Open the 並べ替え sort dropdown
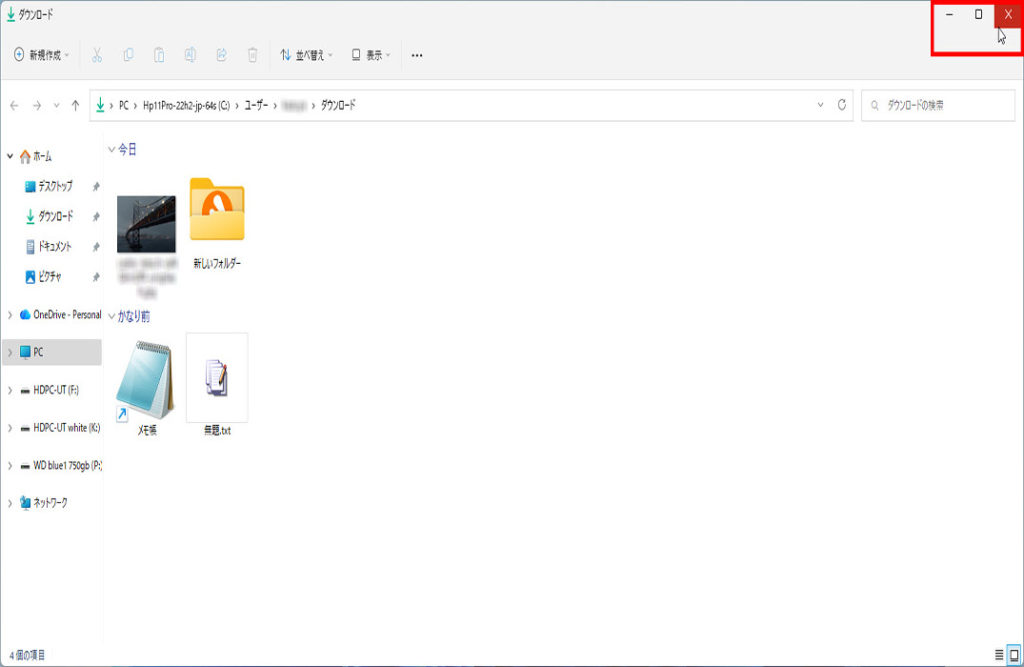Image resolution: width=1024 pixels, height=667 pixels. [x=306, y=55]
